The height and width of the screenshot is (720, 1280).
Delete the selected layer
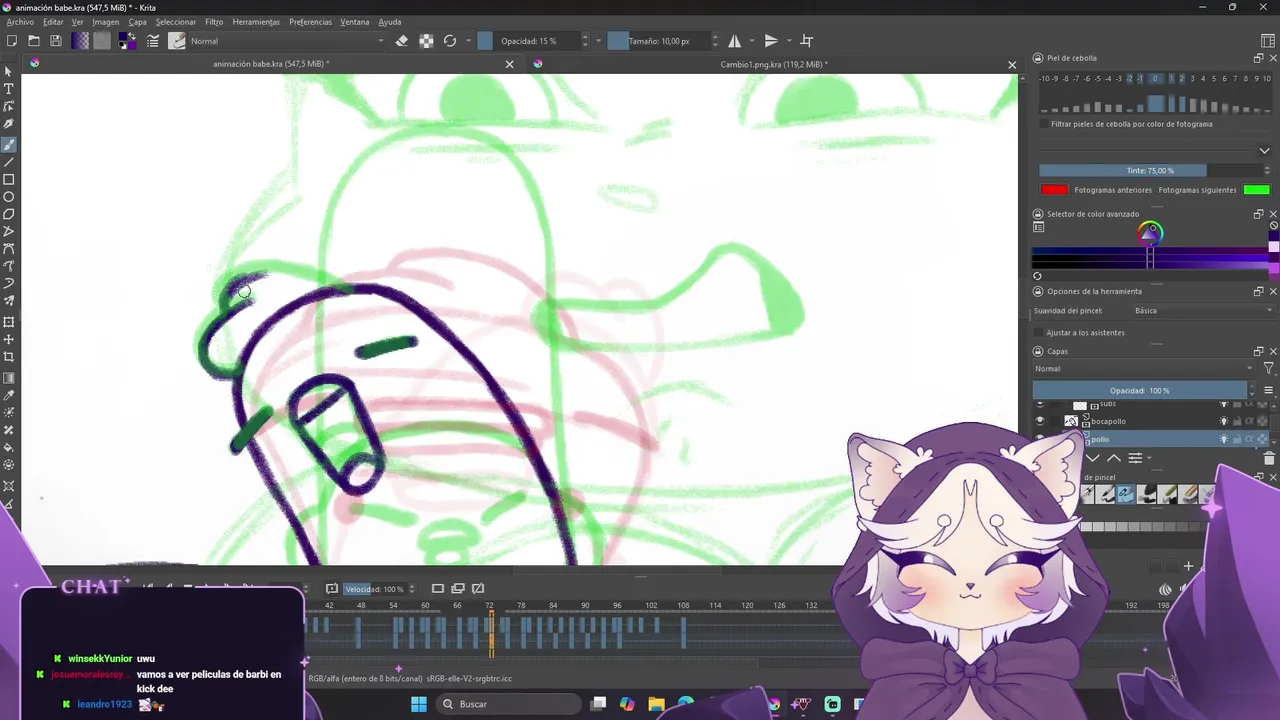point(1269,458)
